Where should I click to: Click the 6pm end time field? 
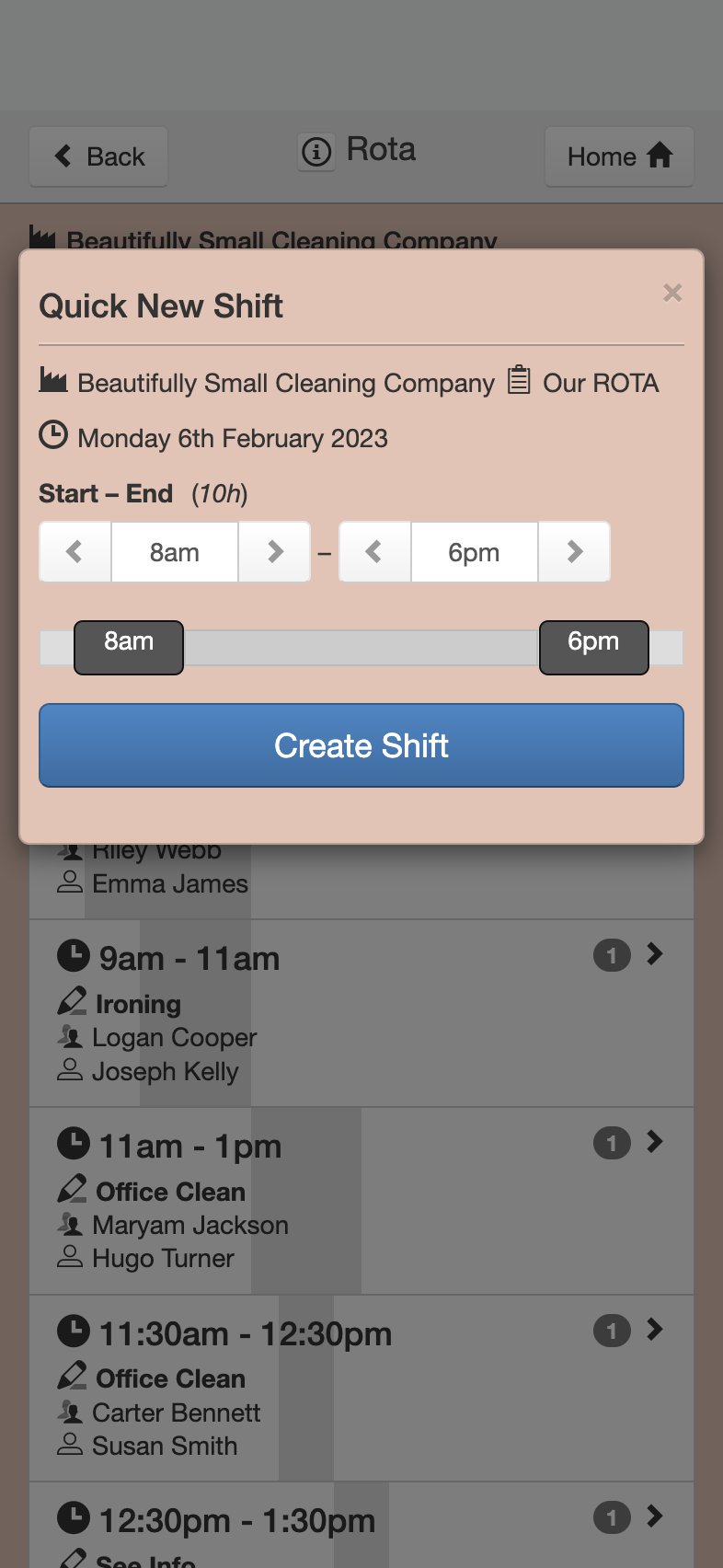click(474, 552)
